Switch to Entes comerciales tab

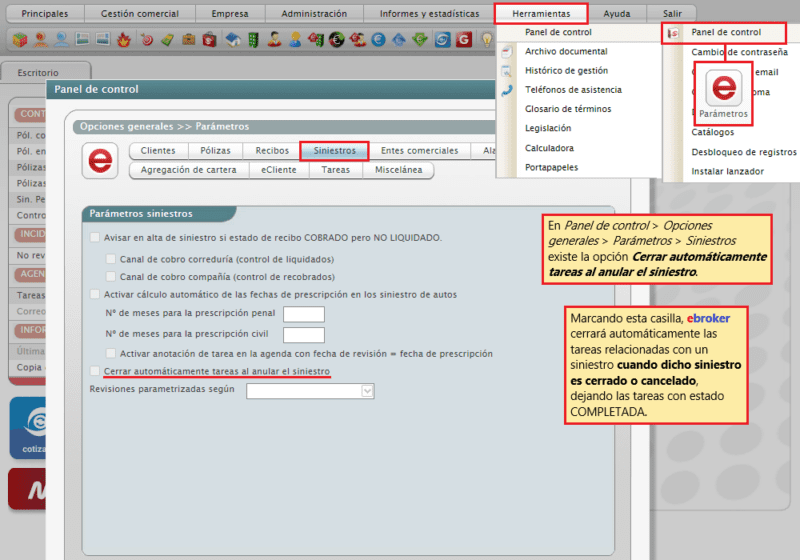click(x=419, y=151)
